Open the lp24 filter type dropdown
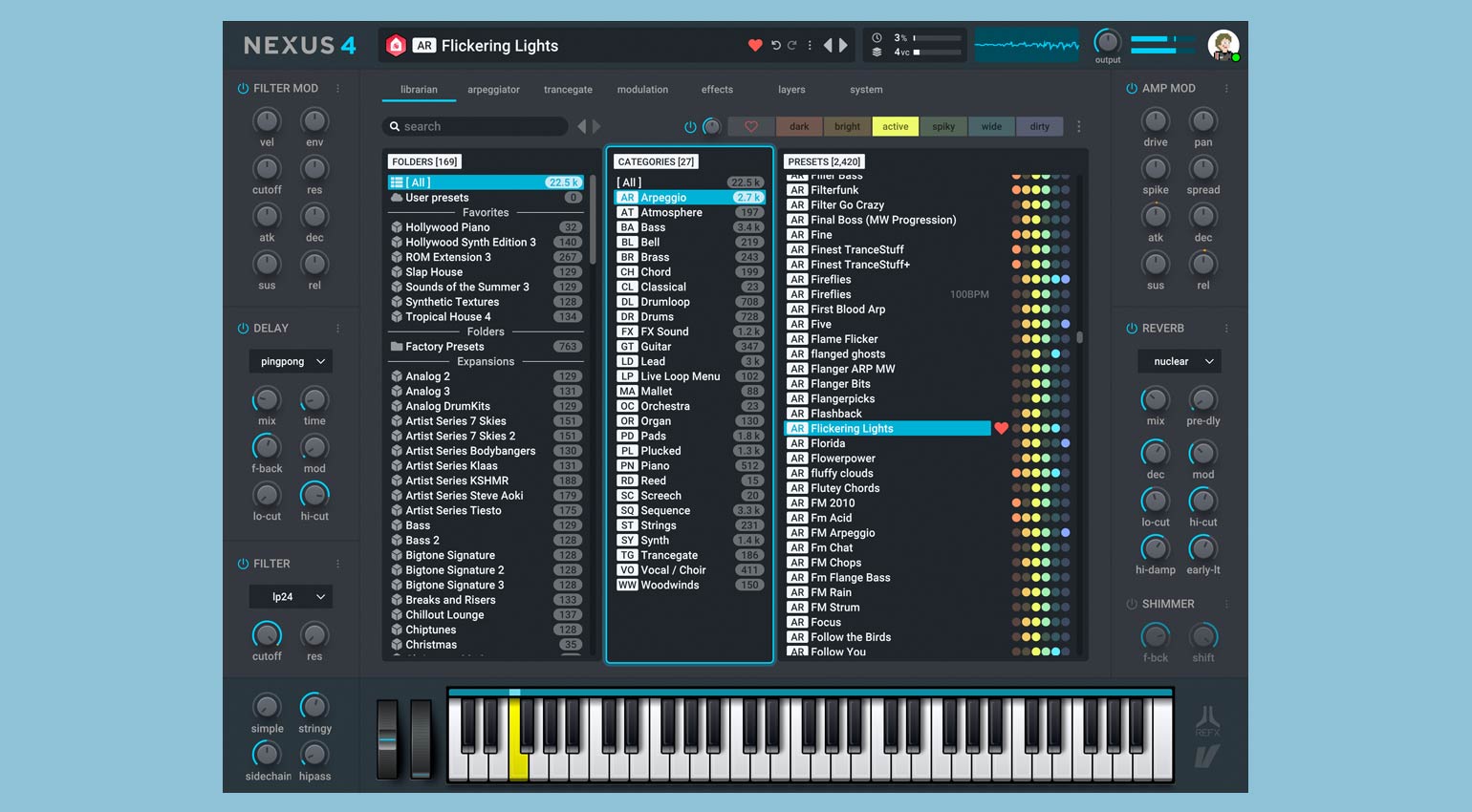 [x=291, y=596]
